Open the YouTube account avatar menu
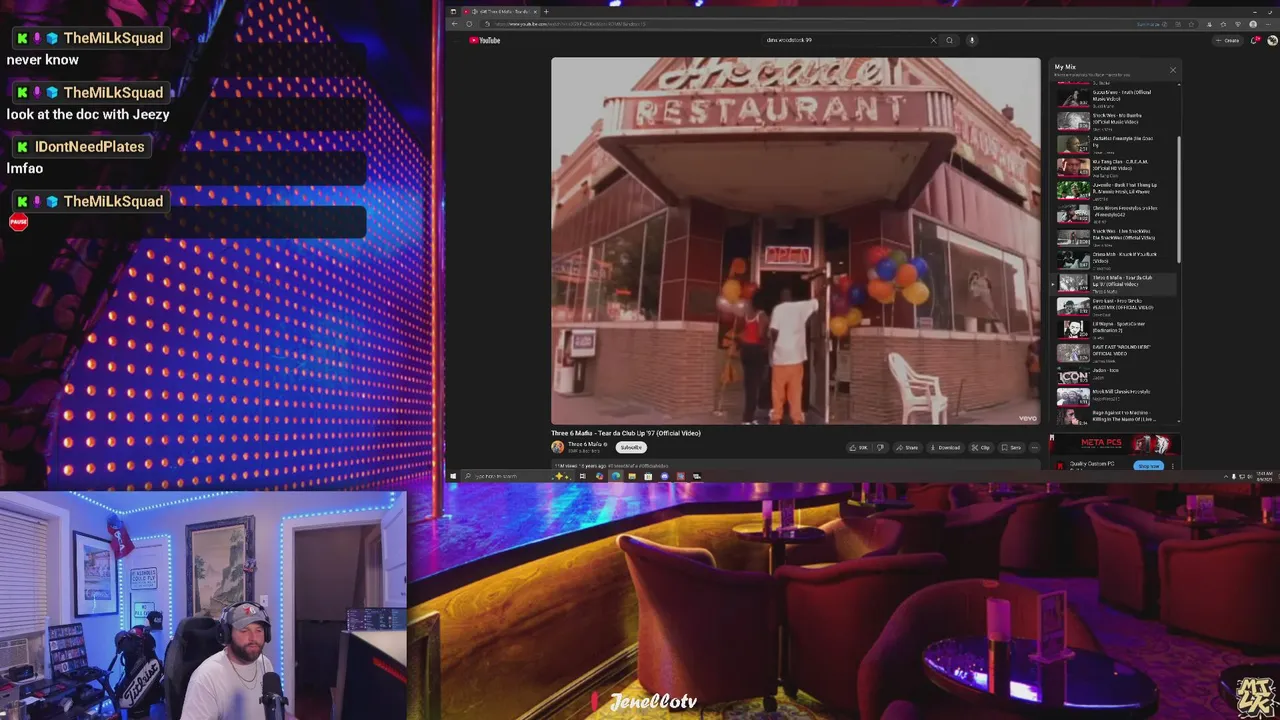1280x720 pixels. 1272,40
